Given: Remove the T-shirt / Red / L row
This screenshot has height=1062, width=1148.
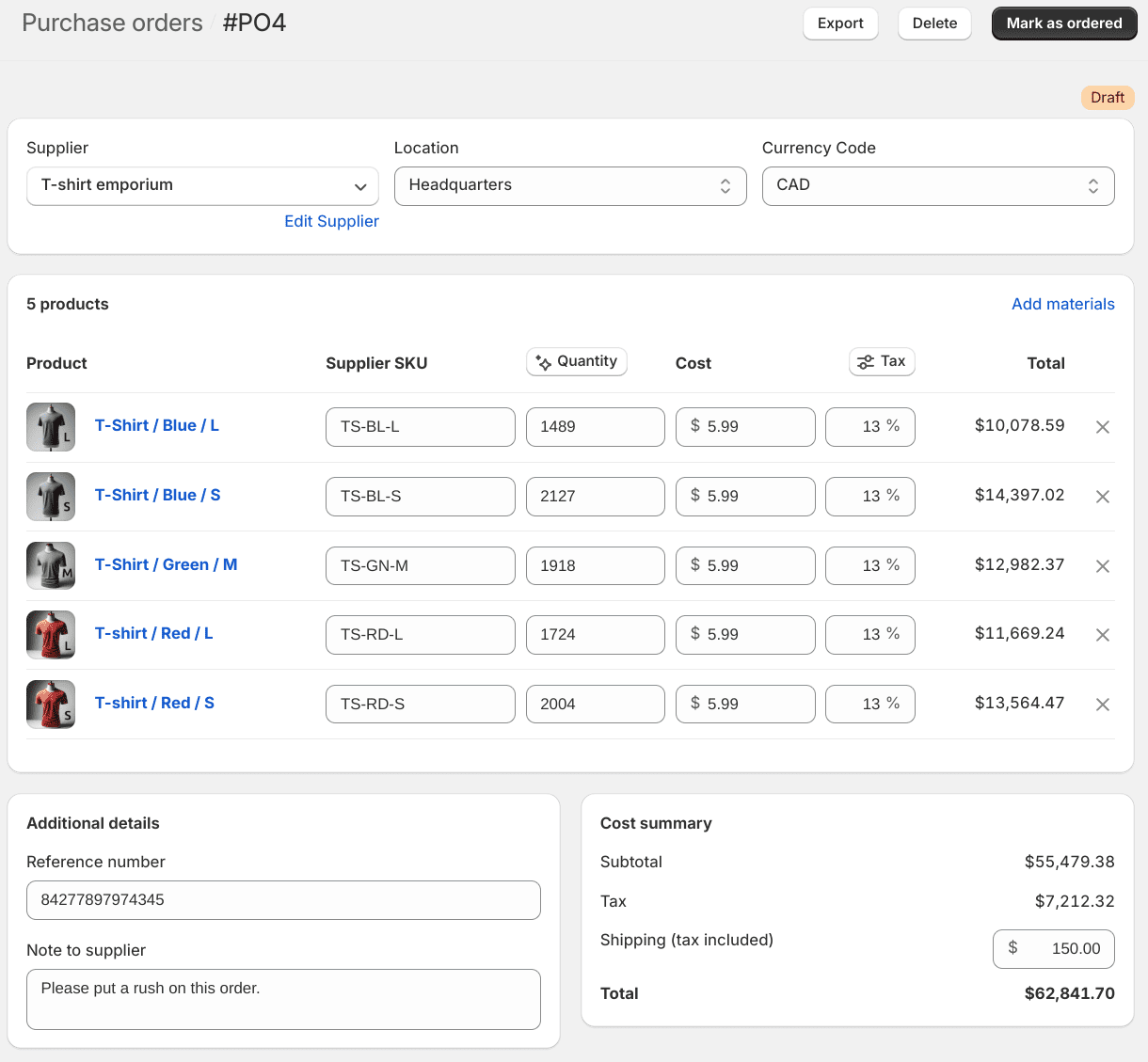Looking at the screenshot, I should point(1103,635).
